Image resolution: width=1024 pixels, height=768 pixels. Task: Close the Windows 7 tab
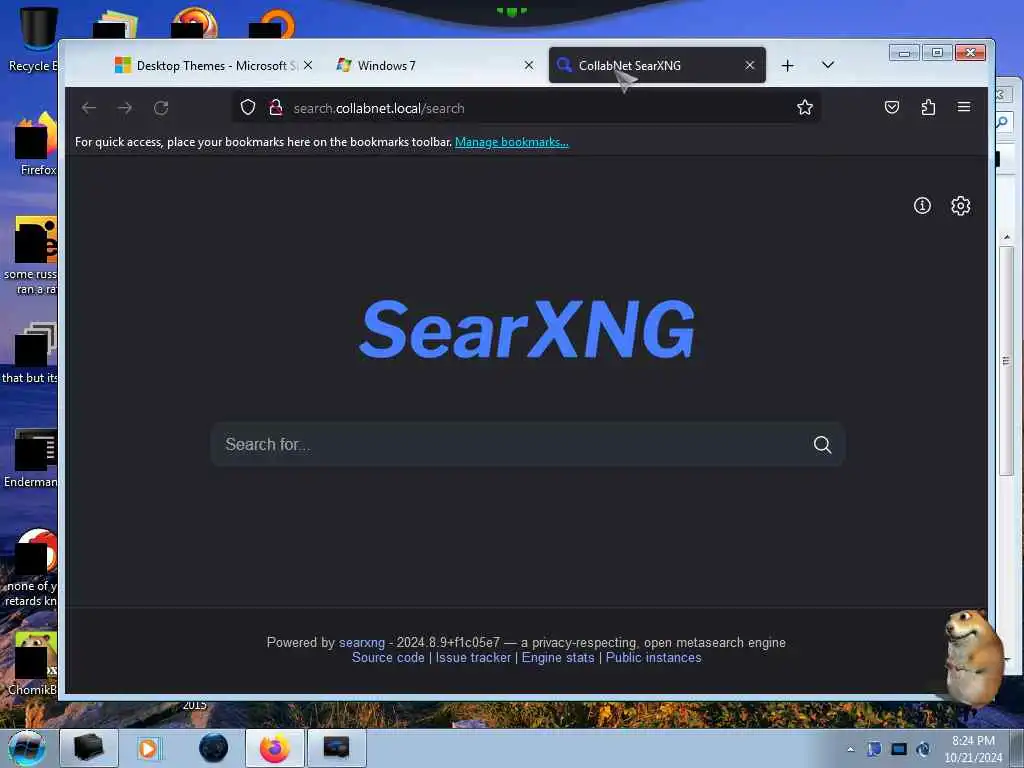point(529,65)
